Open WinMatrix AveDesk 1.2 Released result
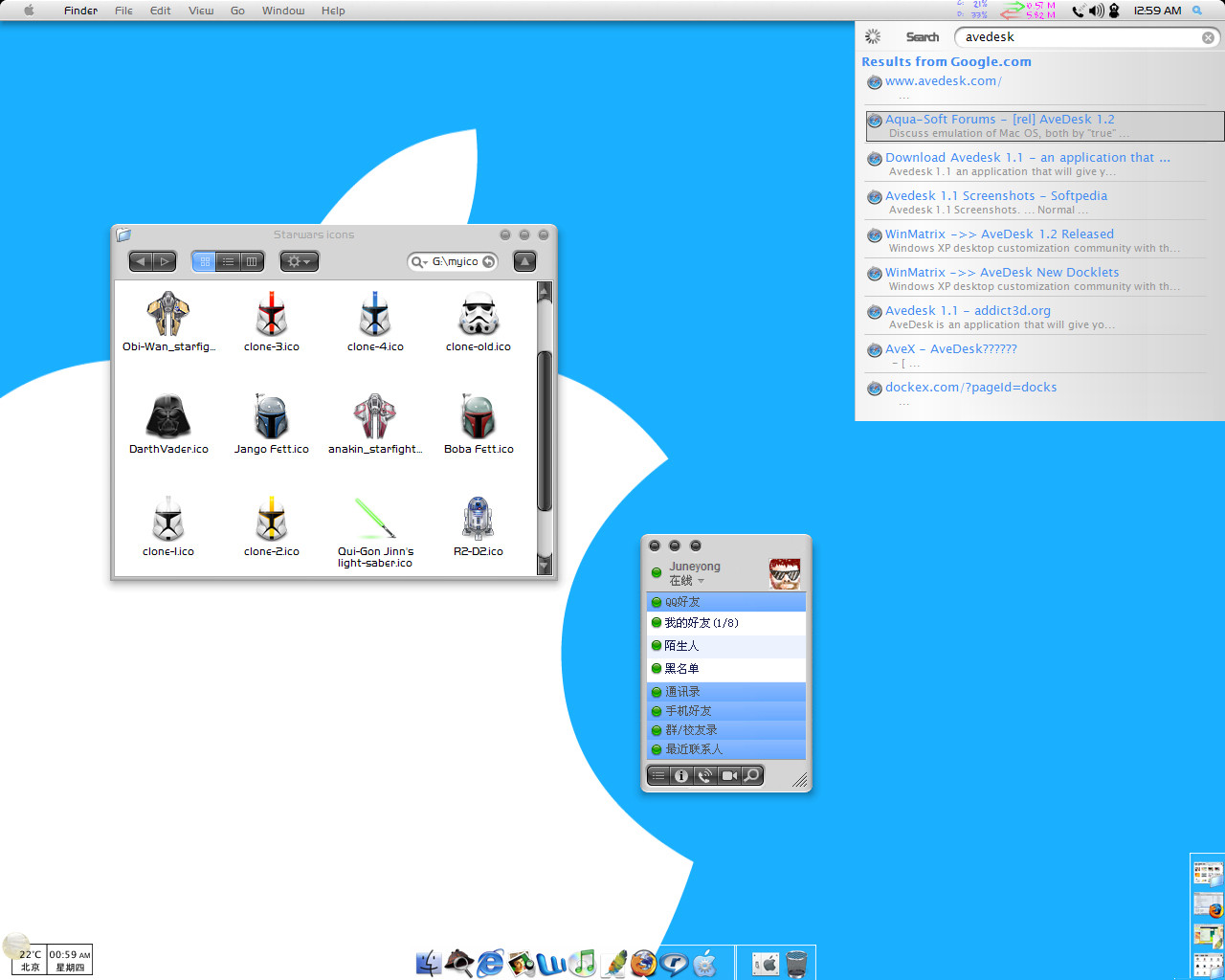Image resolution: width=1225 pixels, height=980 pixels. coord(999,234)
